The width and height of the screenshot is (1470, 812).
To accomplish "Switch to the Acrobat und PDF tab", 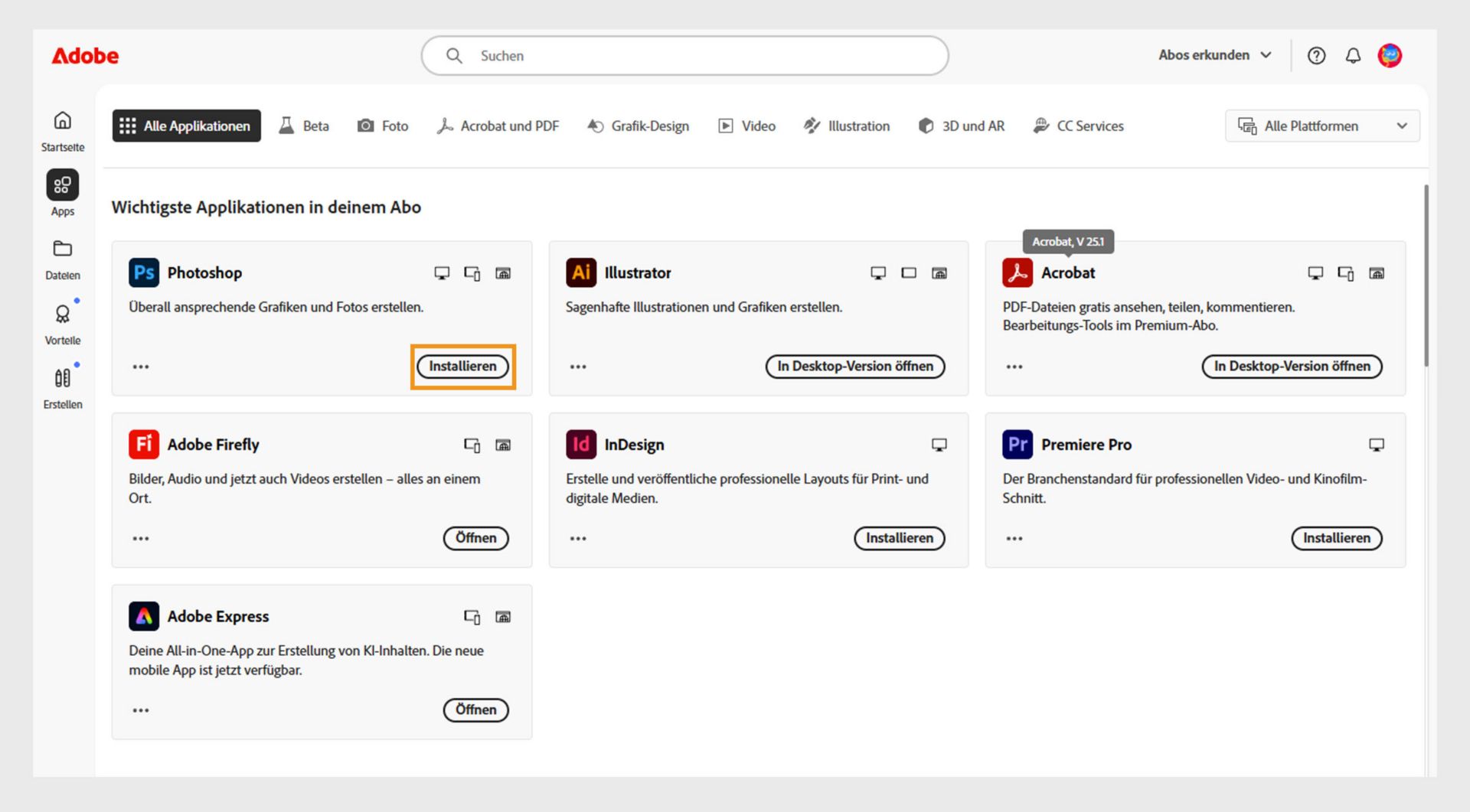I will point(498,126).
